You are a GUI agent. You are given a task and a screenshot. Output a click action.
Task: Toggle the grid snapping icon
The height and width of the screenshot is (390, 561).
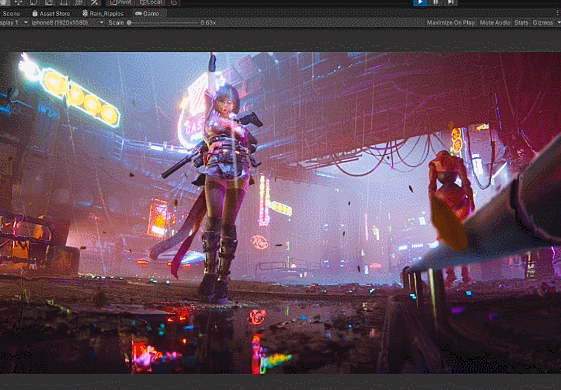[174, 2]
